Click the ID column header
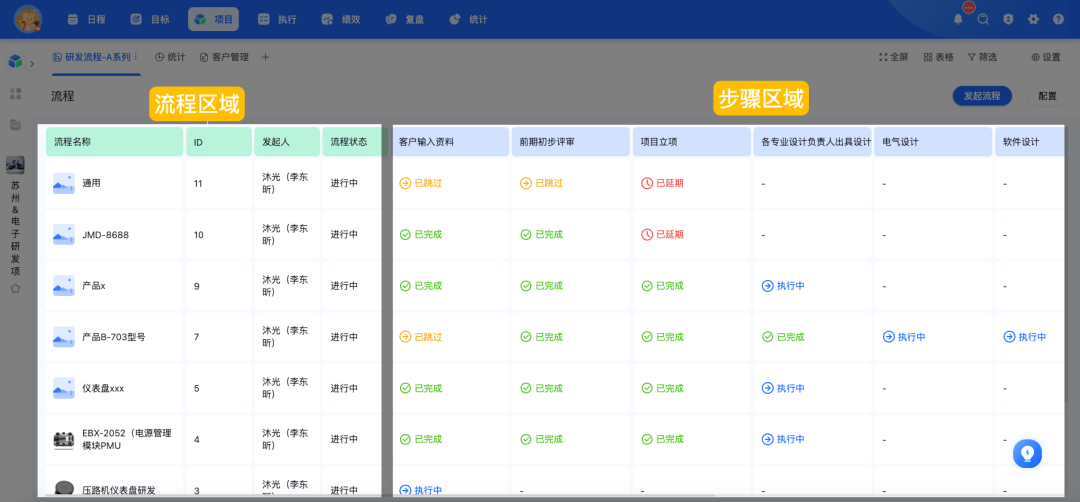Screen dimensions: 1080x502 tap(218, 142)
